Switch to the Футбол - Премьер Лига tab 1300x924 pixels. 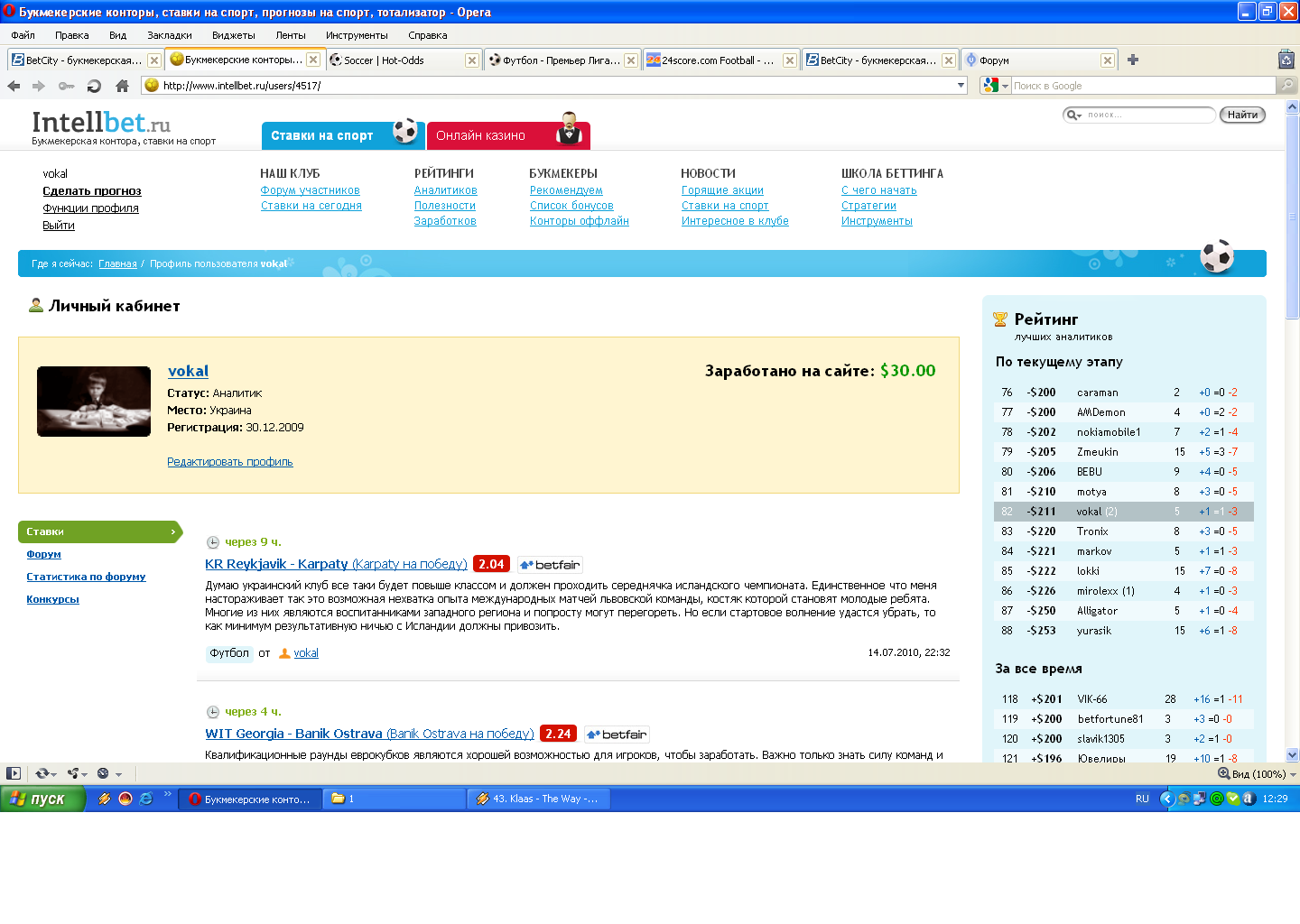pyautogui.click(x=562, y=60)
